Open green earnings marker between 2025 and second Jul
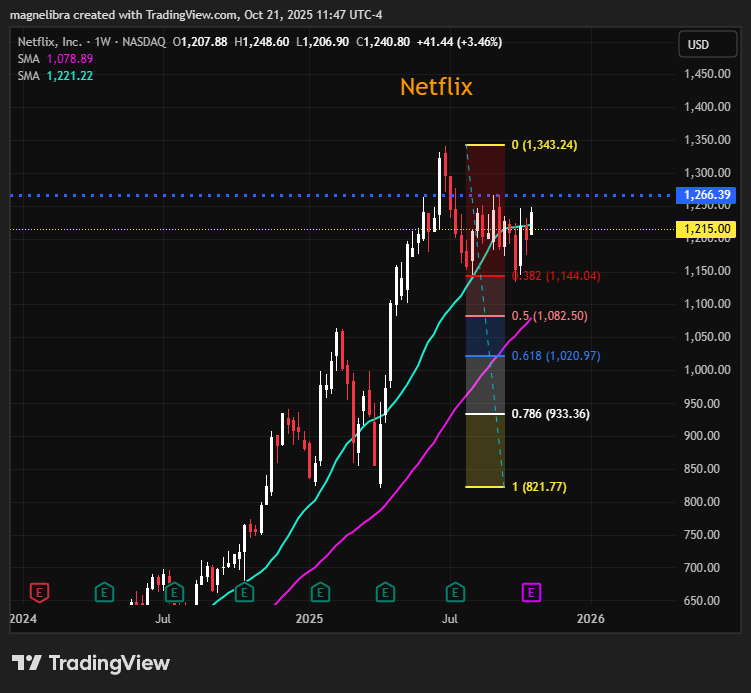 pyautogui.click(x=385, y=592)
